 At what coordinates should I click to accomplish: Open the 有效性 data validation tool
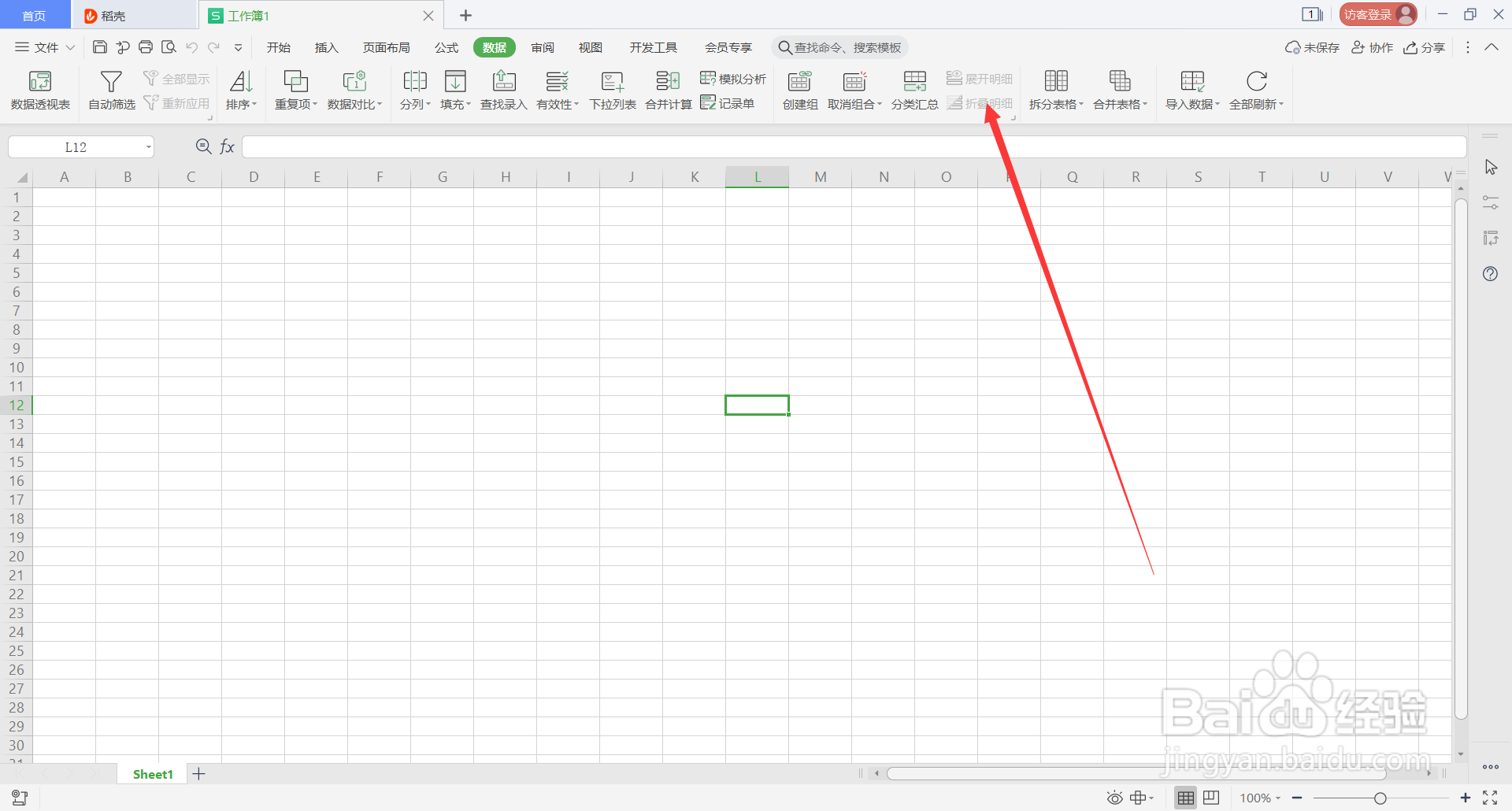(x=557, y=91)
